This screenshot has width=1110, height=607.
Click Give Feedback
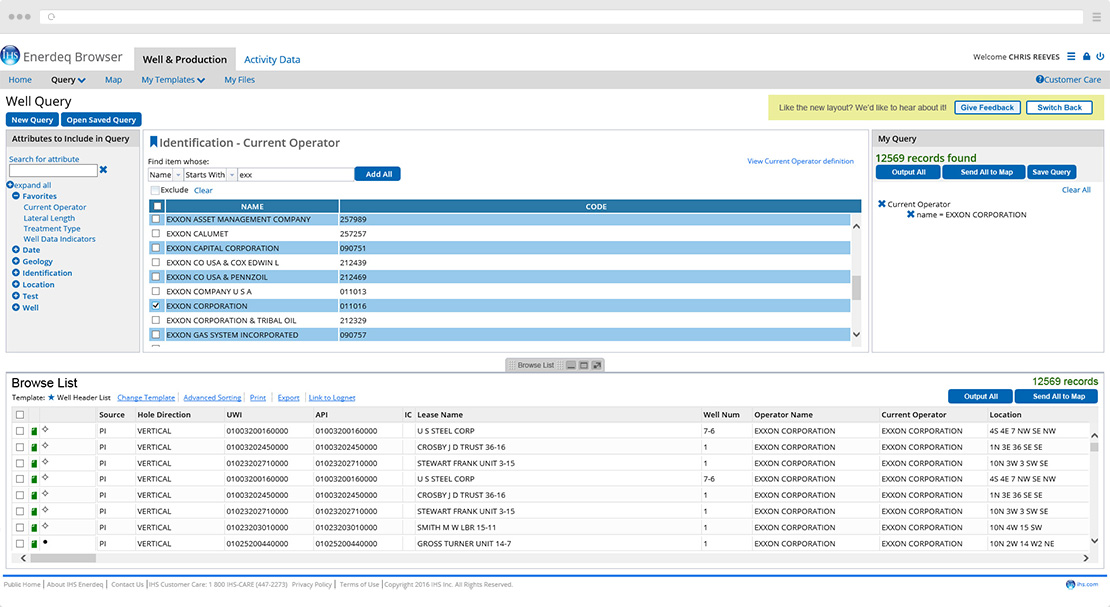(987, 108)
